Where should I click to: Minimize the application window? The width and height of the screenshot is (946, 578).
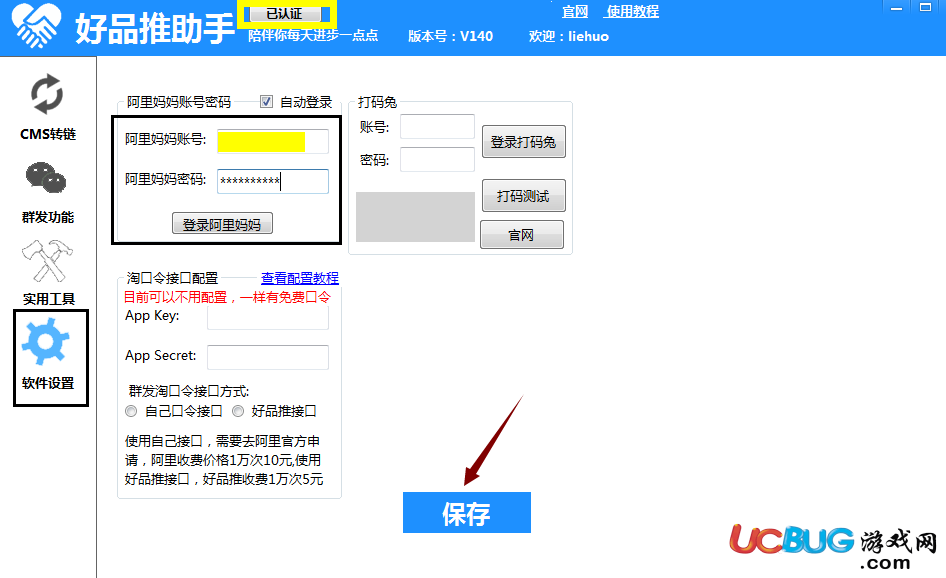tap(897, 8)
